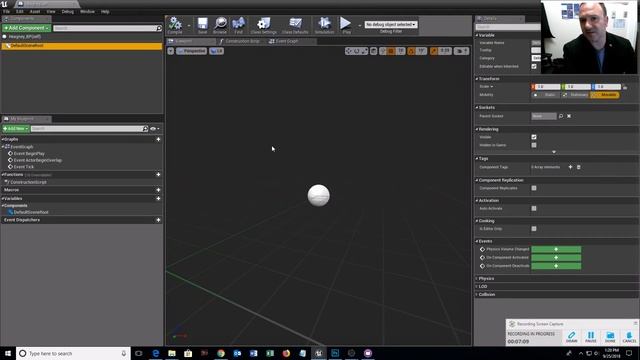Screen dimensions: 640x360
Task: Change Lit view mode
Action: click(216, 51)
